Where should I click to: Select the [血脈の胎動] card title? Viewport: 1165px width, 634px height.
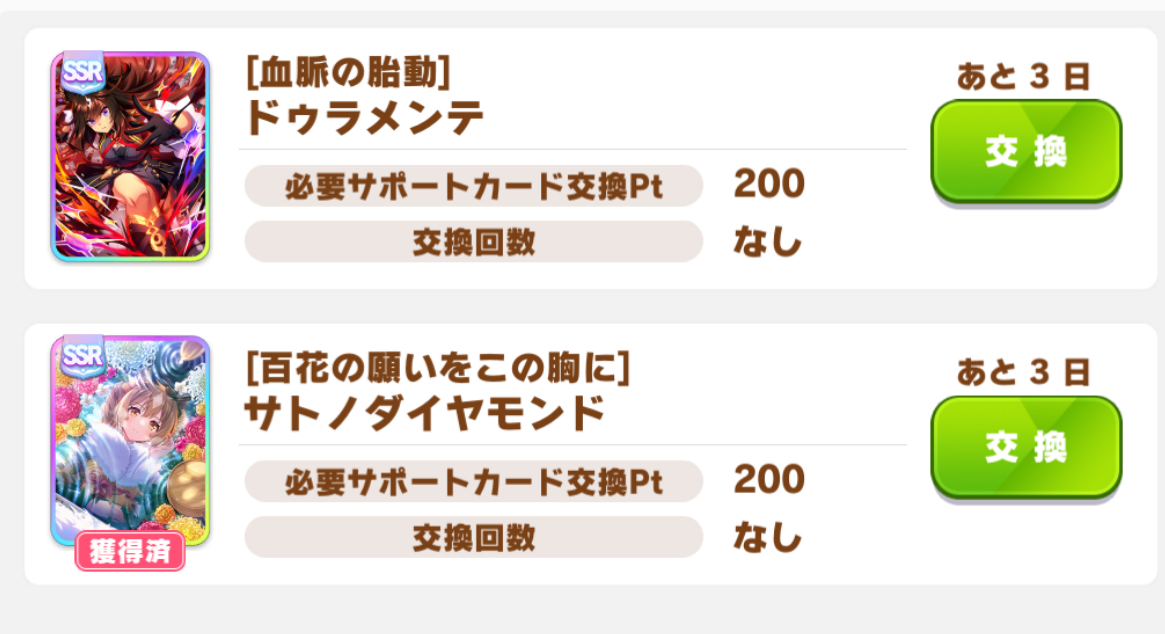tap(347, 74)
